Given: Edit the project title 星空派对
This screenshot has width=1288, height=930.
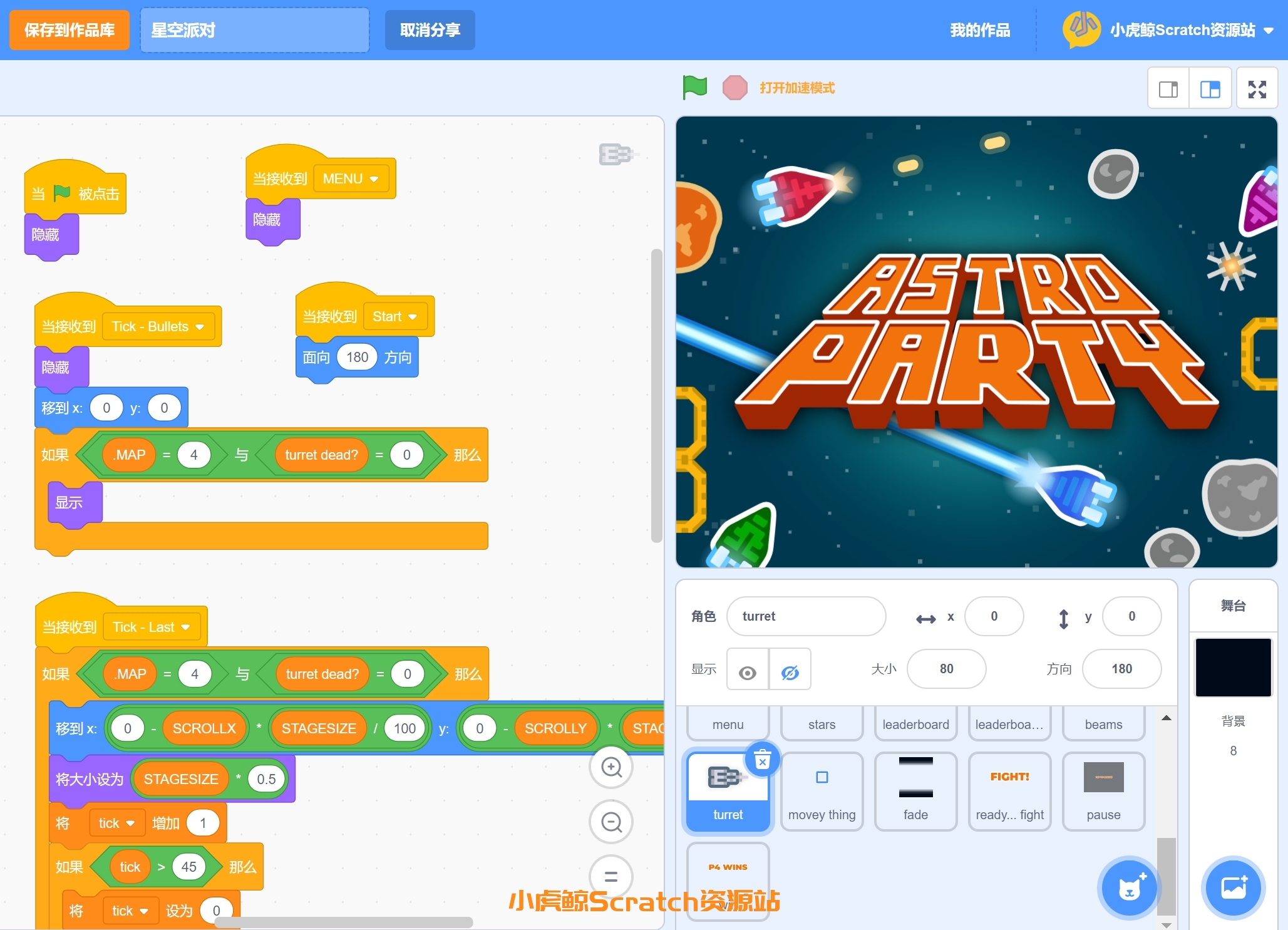Looking at the screenshot, I should (x=255, y=30).
